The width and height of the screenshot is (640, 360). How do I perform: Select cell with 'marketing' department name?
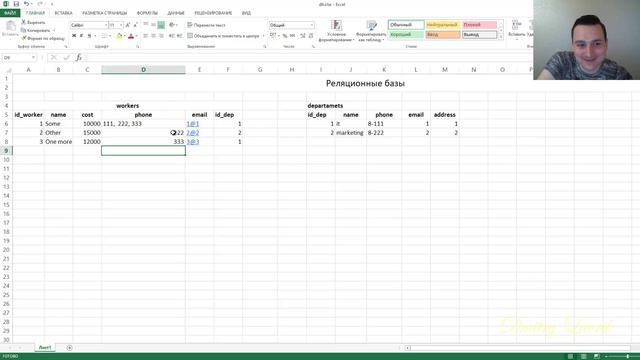pos(351,133)
